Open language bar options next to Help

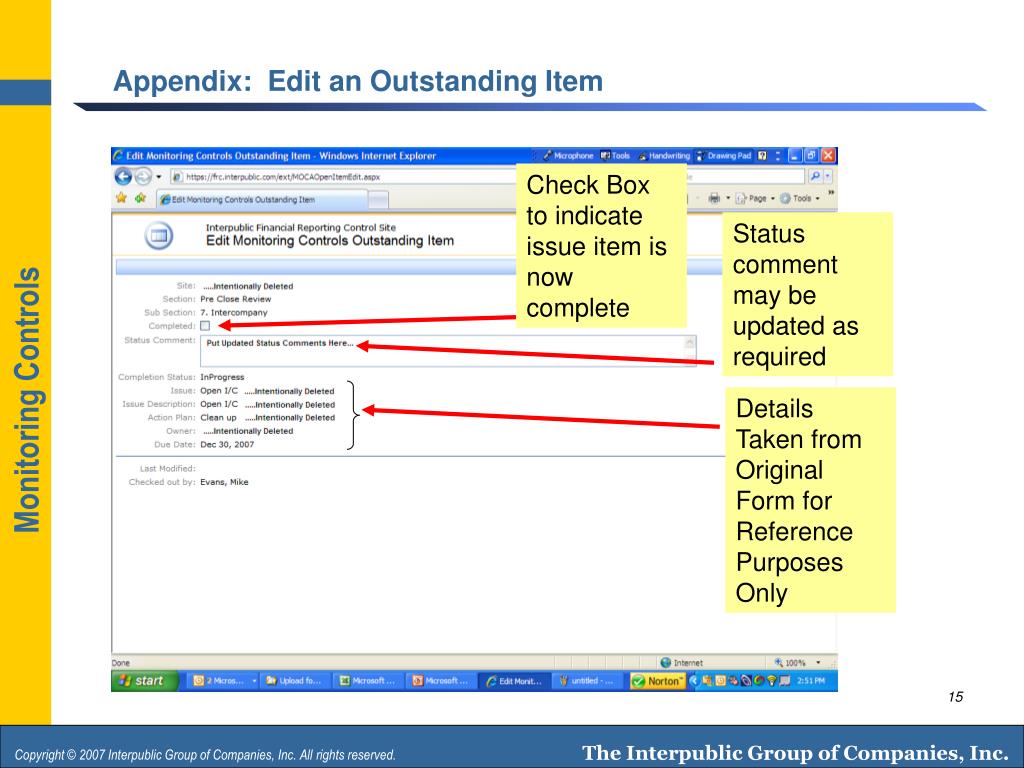point(778,156)
